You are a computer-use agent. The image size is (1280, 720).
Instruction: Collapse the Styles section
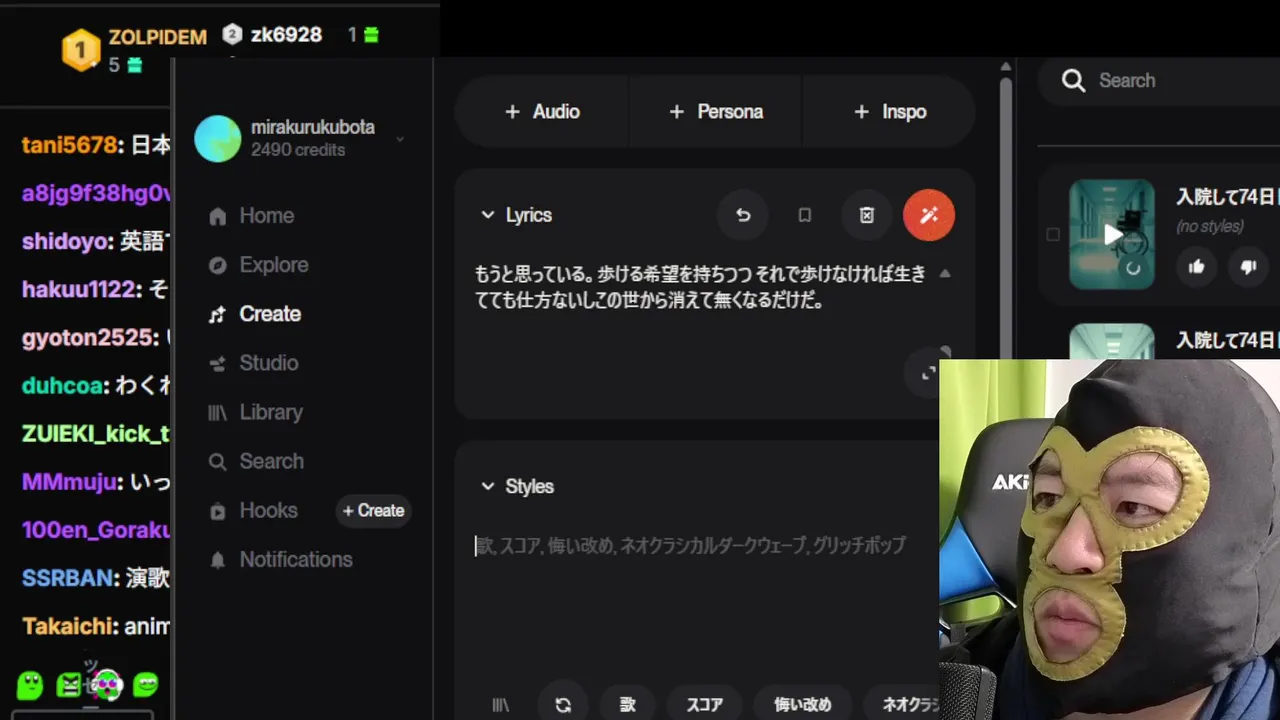tap(488, 486)
